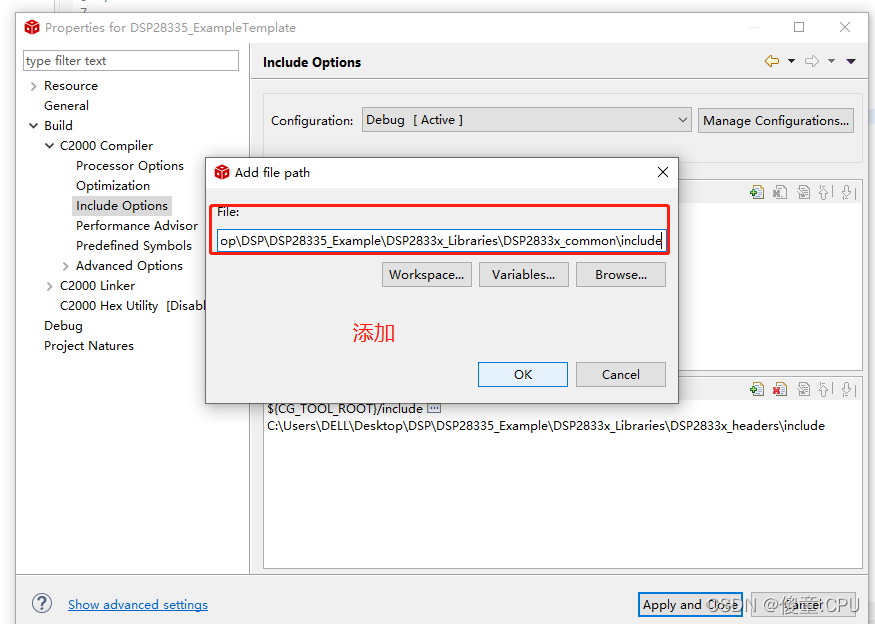Expand the C2000 Linker node
This screenshot has height=624, width=875.
click(x=50, y=286)
